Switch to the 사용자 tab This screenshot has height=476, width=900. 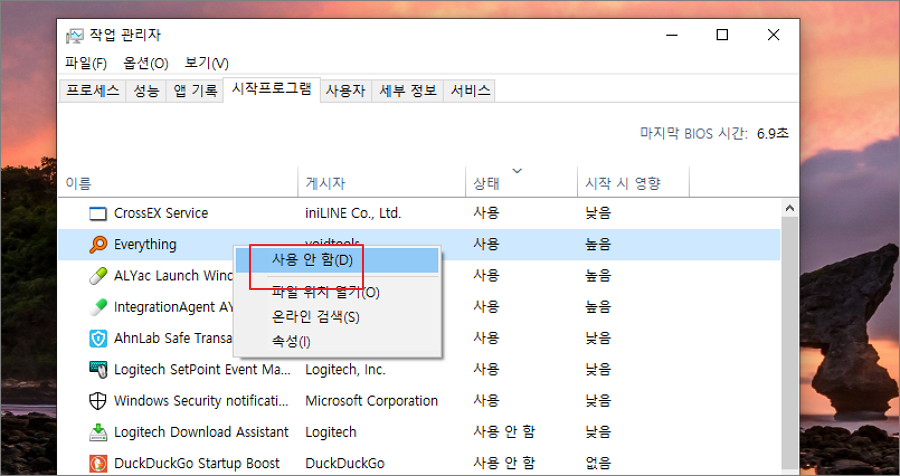tap(346, 91)
